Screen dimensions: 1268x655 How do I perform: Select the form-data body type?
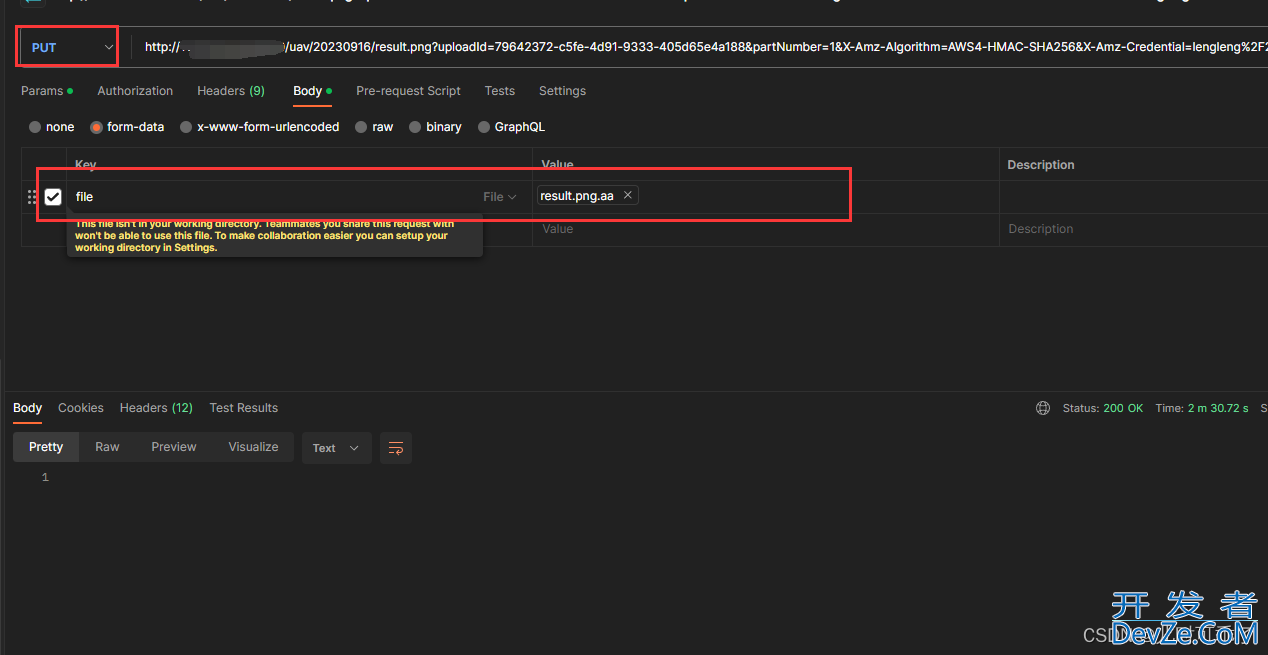[127, 127]
